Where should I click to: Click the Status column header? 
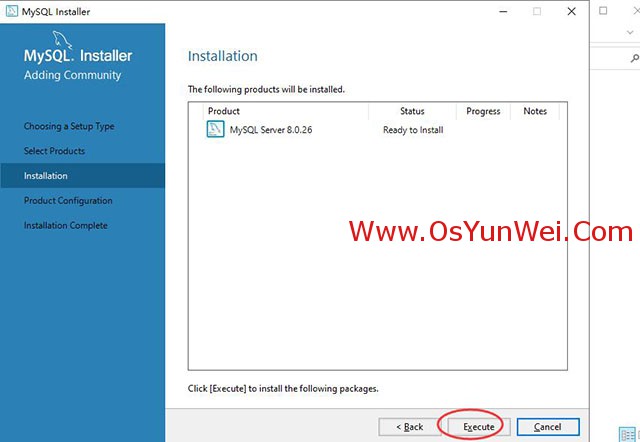point(412,111)
